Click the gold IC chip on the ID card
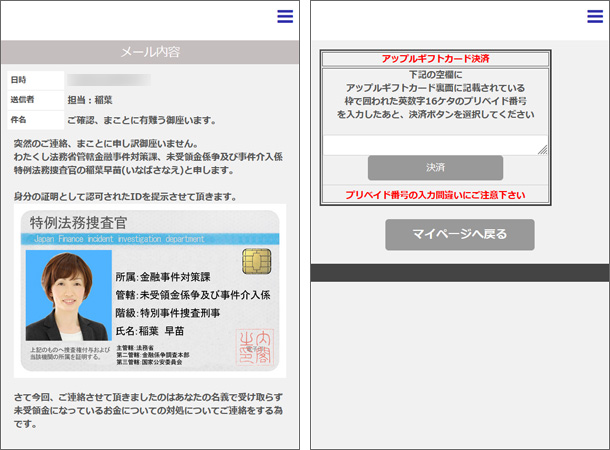The width and height of the screenshot is (610, 450). point(254,262)
